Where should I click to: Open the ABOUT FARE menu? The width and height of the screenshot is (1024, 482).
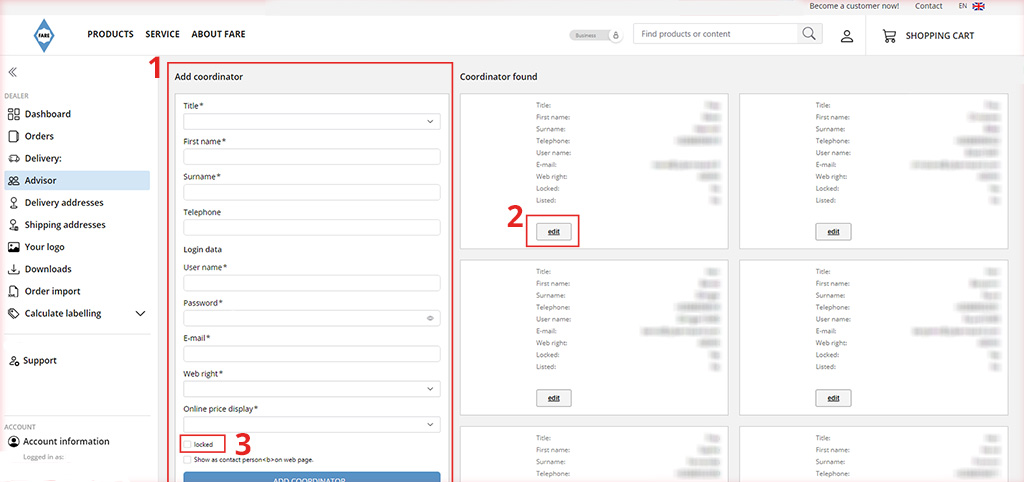[219, 35]
